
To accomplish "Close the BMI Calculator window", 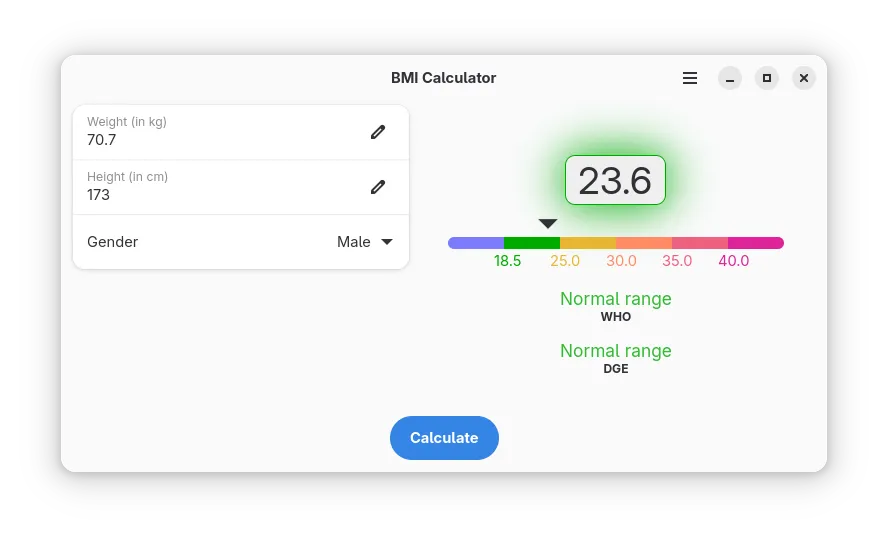I will [x=804, y=78].
